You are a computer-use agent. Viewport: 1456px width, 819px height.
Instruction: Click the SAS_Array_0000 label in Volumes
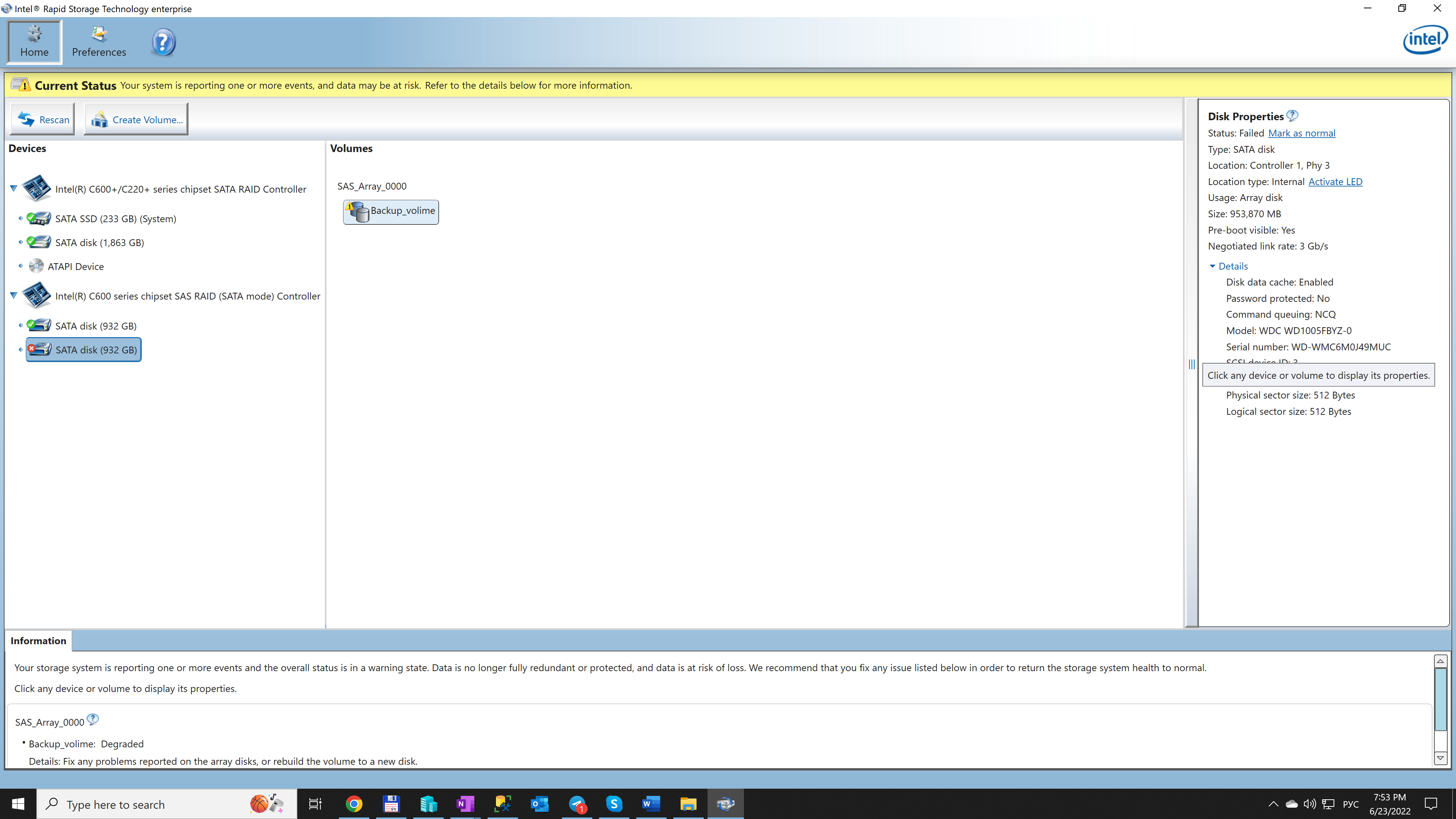(372, 186)
